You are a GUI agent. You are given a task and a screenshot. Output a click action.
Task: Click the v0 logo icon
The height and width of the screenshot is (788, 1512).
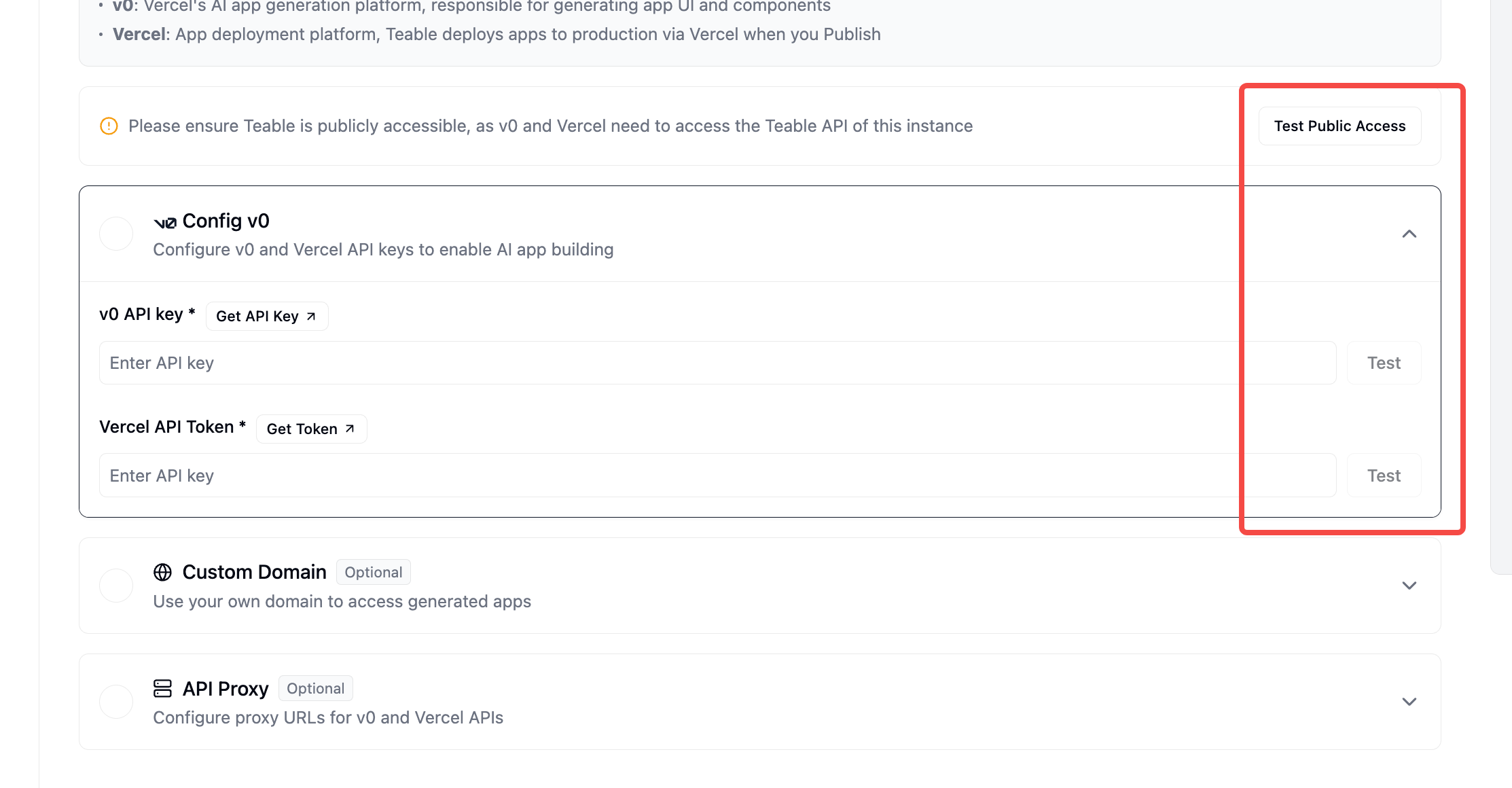click(165, 222)
